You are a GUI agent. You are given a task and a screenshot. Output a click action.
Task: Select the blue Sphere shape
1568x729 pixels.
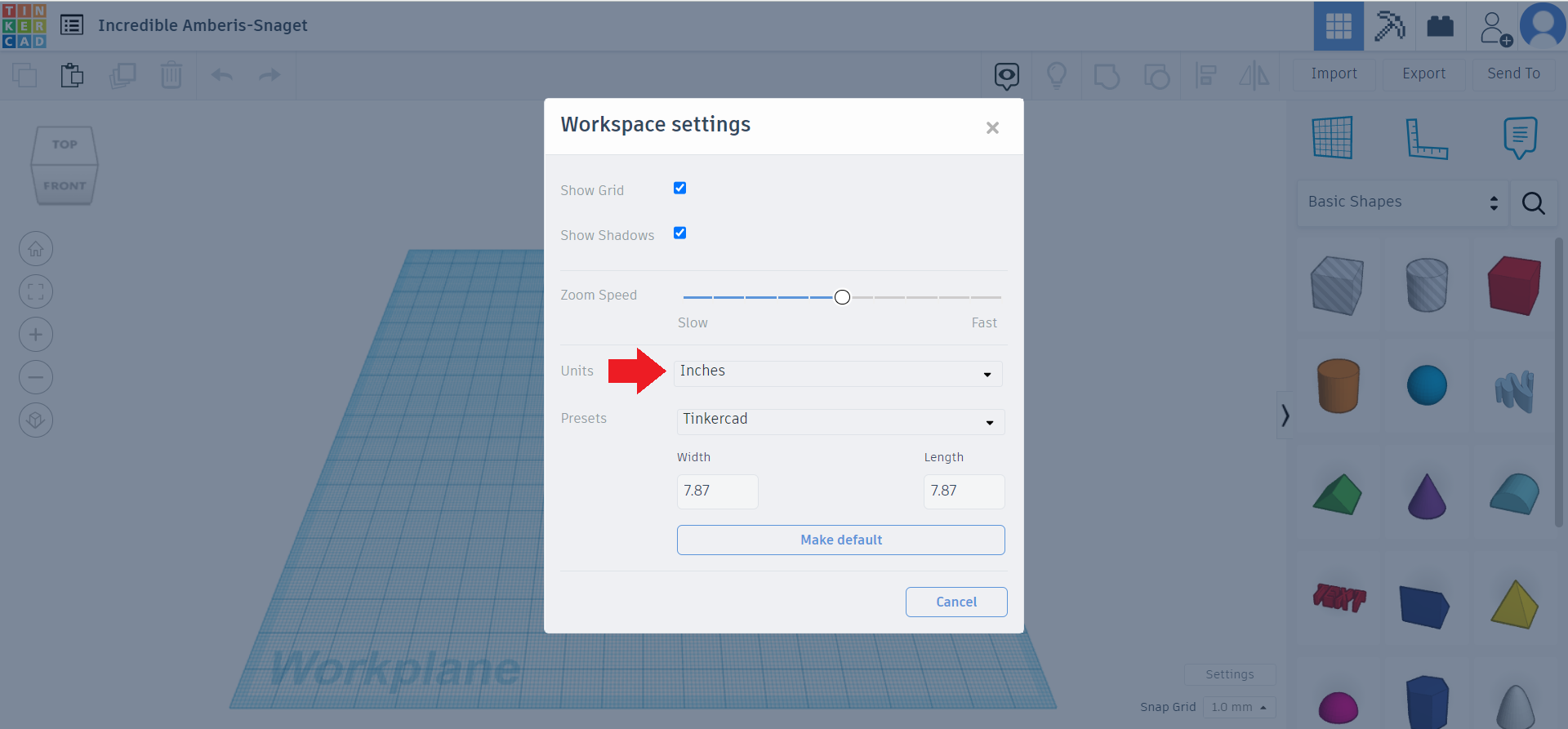point(1427,385)
